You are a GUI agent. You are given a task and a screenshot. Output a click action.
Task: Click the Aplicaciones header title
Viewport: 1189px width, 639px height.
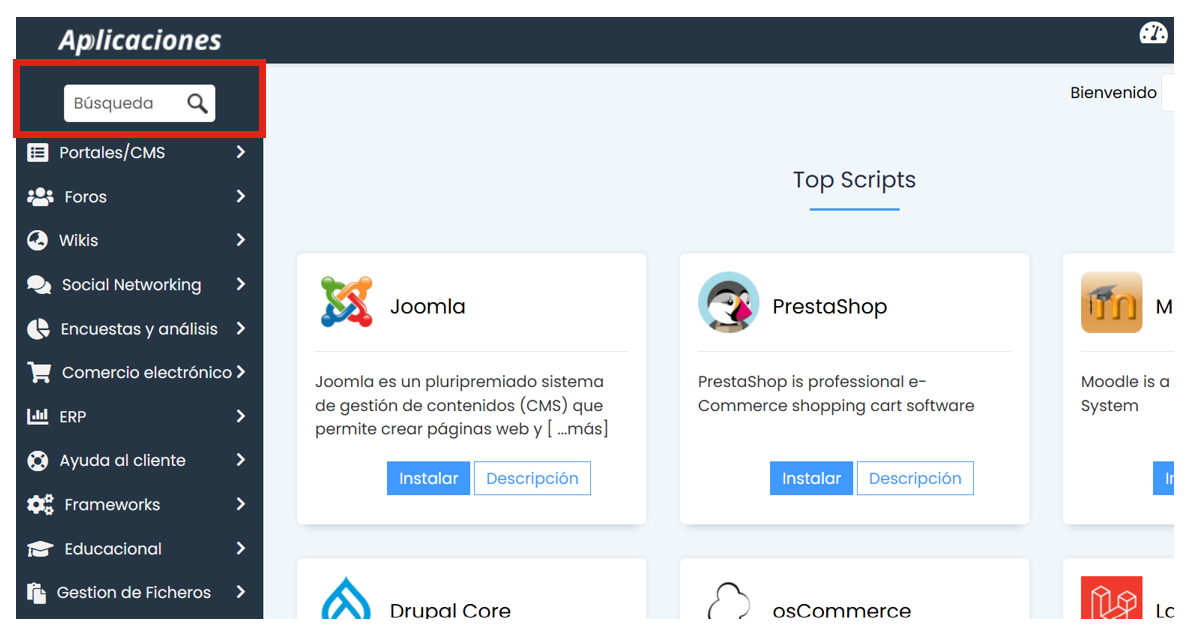click(140, 40)
